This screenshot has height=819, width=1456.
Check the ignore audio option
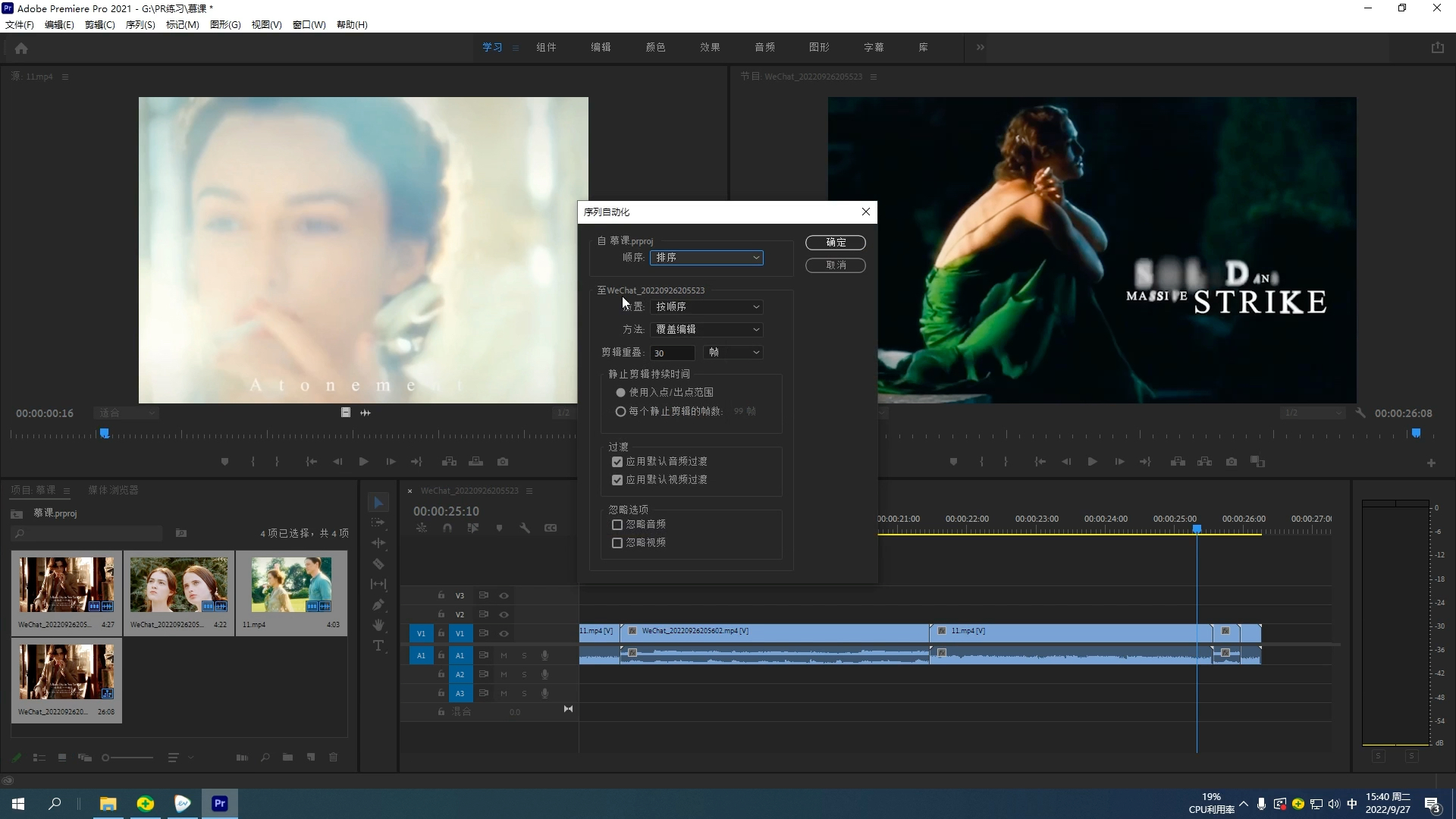617,525
